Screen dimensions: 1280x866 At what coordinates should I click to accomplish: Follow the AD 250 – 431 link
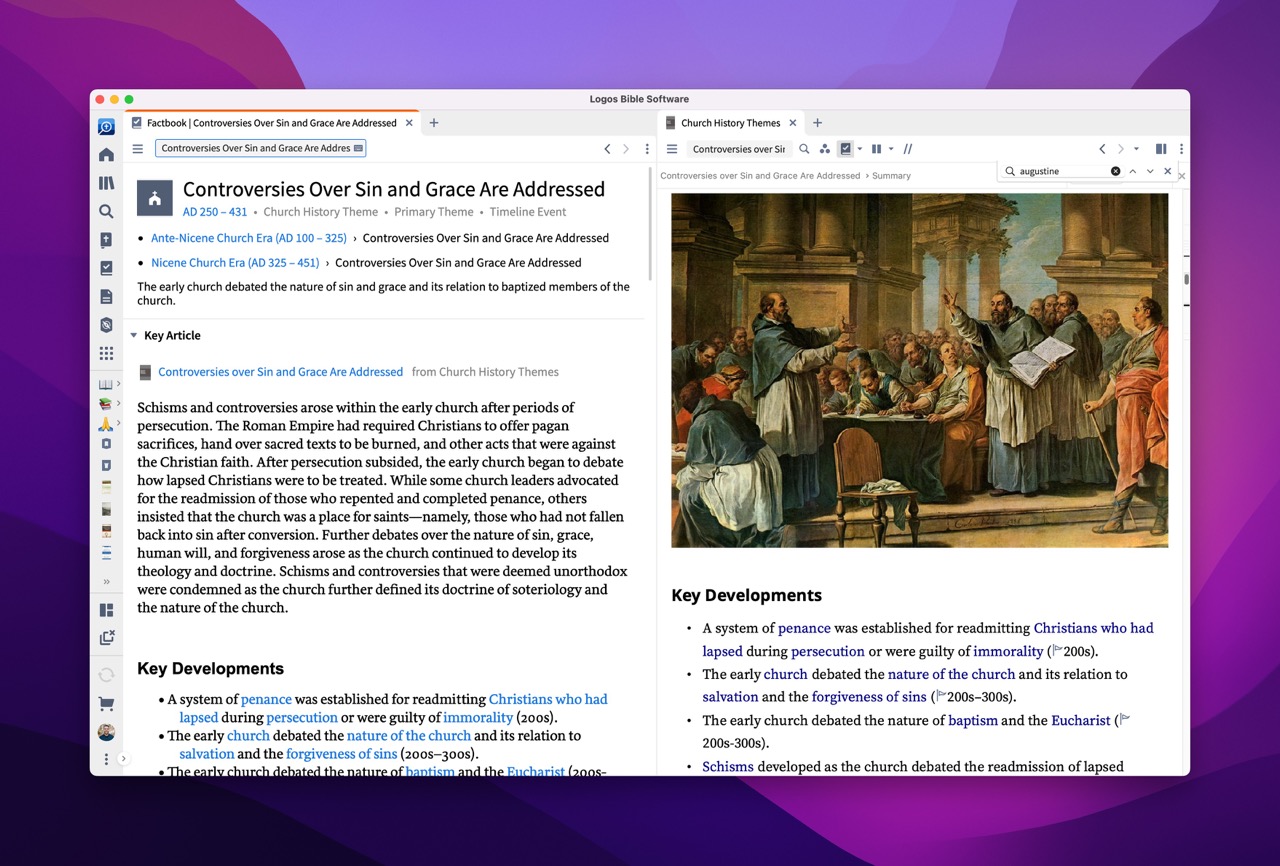(215, 212)
